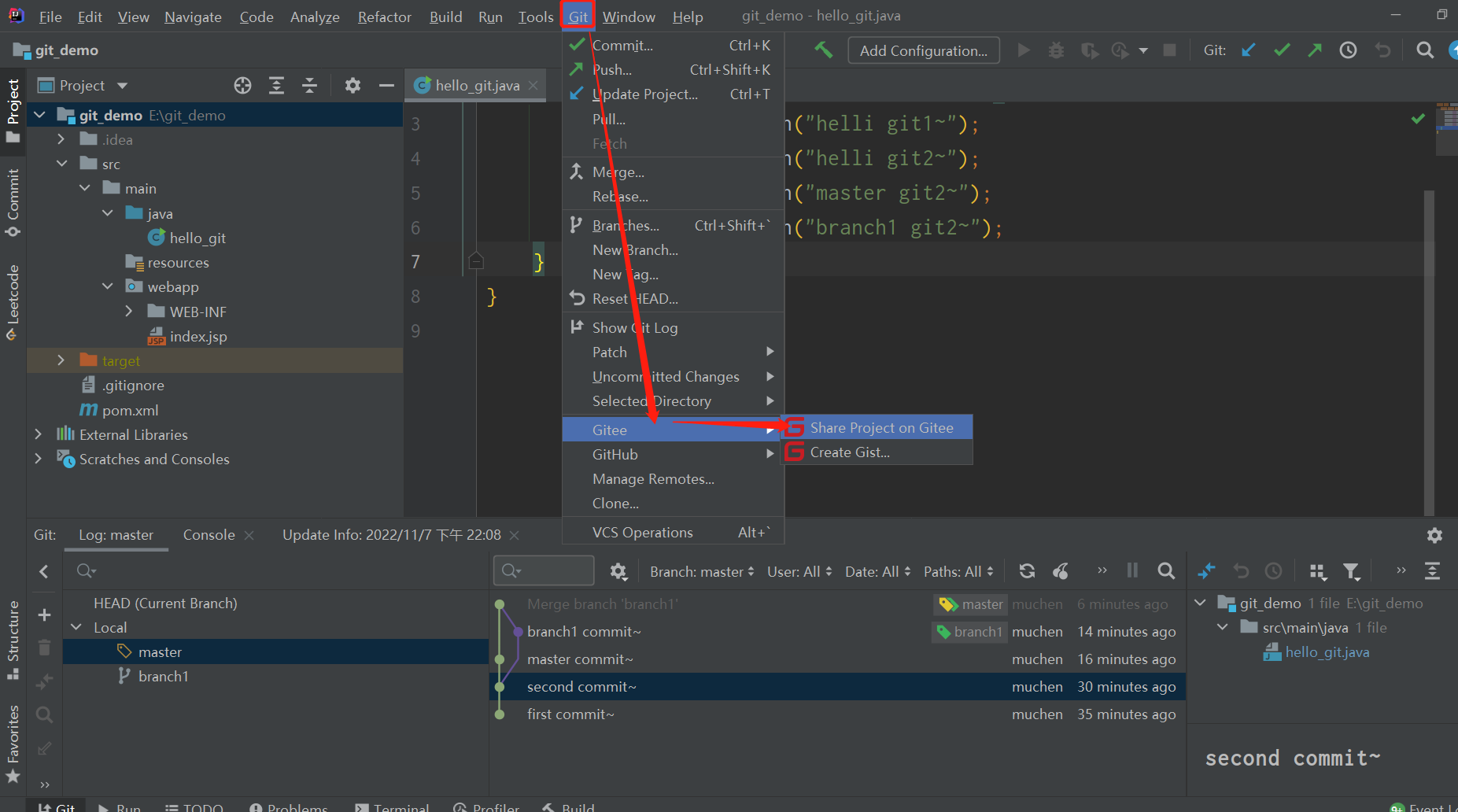Open Date: All filter dropdown
The image size is (1458, 812).
(877, 572)
